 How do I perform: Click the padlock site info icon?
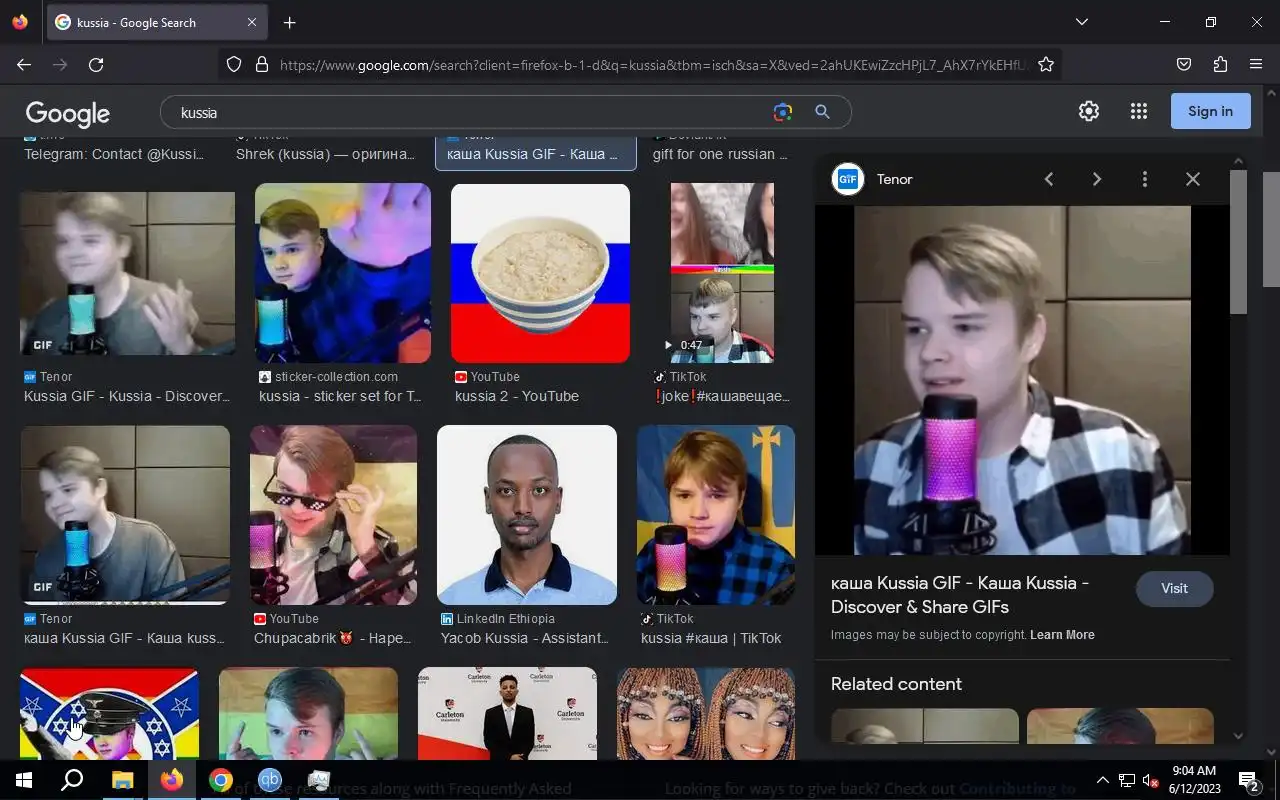[262, 64]
